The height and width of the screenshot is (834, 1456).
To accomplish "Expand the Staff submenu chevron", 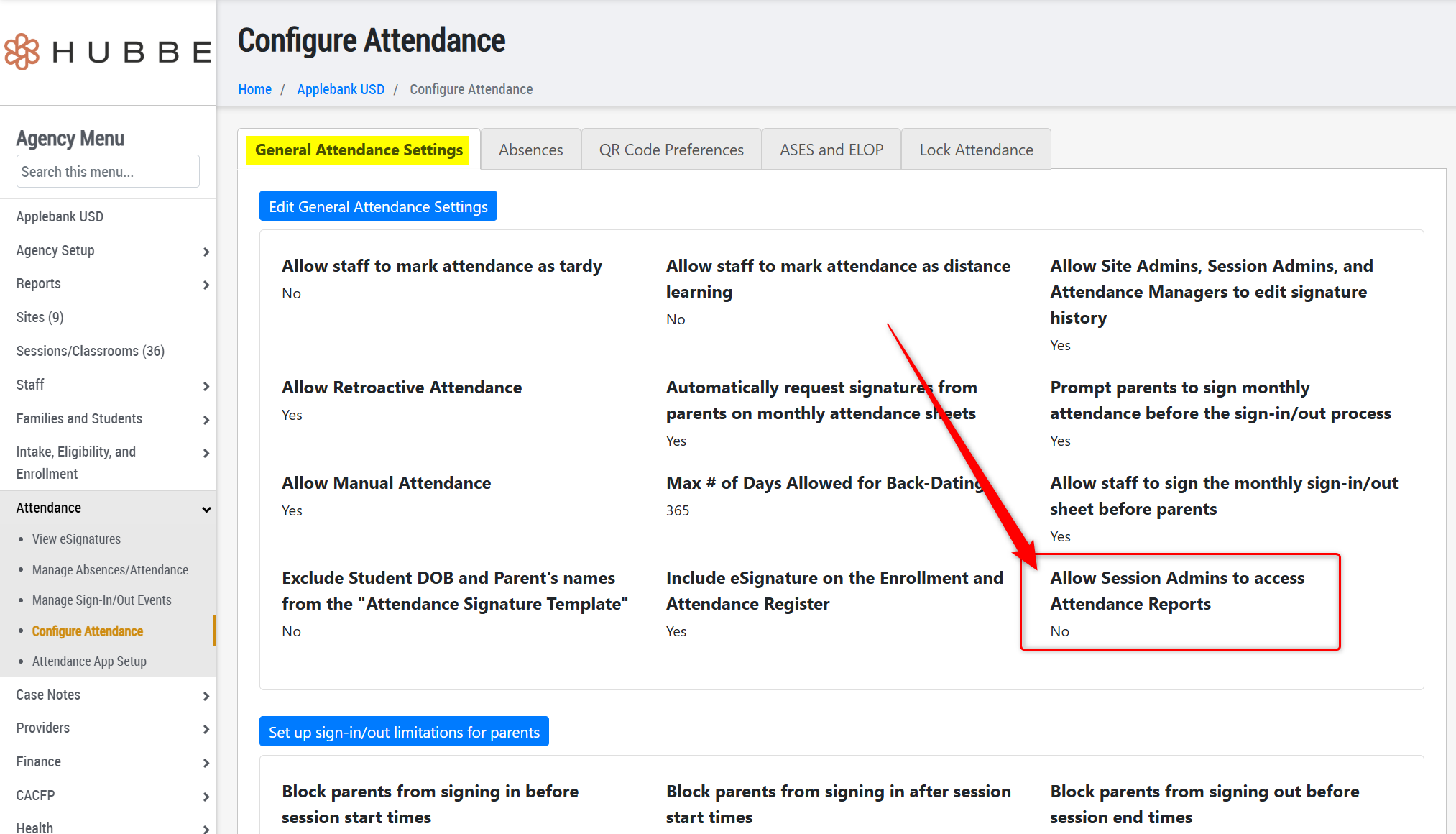I will pyautogui.click(x=206, y=386).
